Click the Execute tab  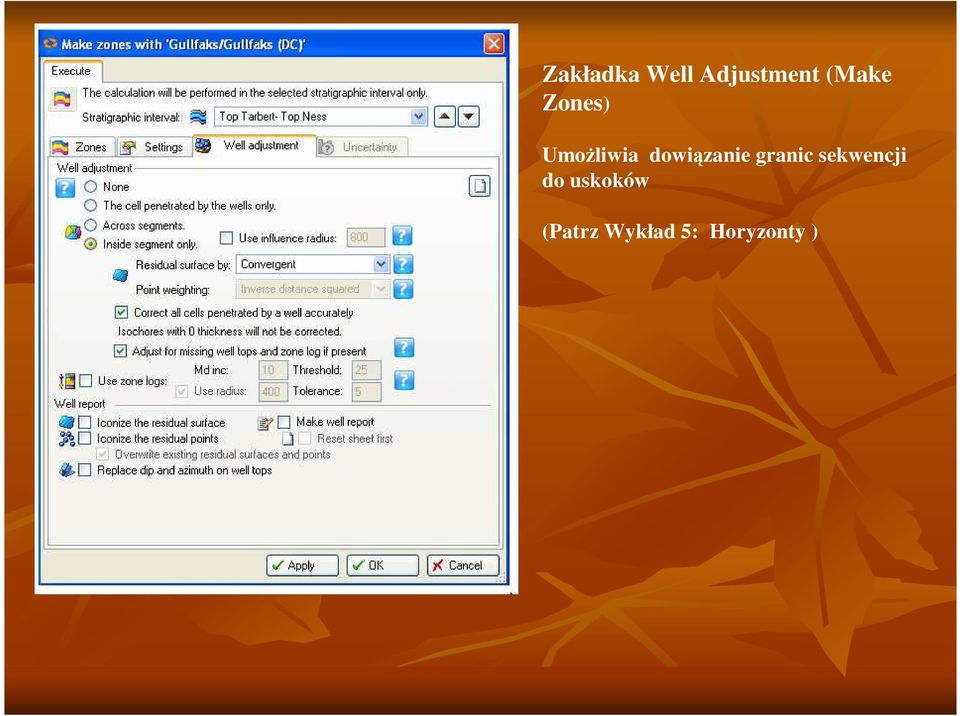click(72, 71)
